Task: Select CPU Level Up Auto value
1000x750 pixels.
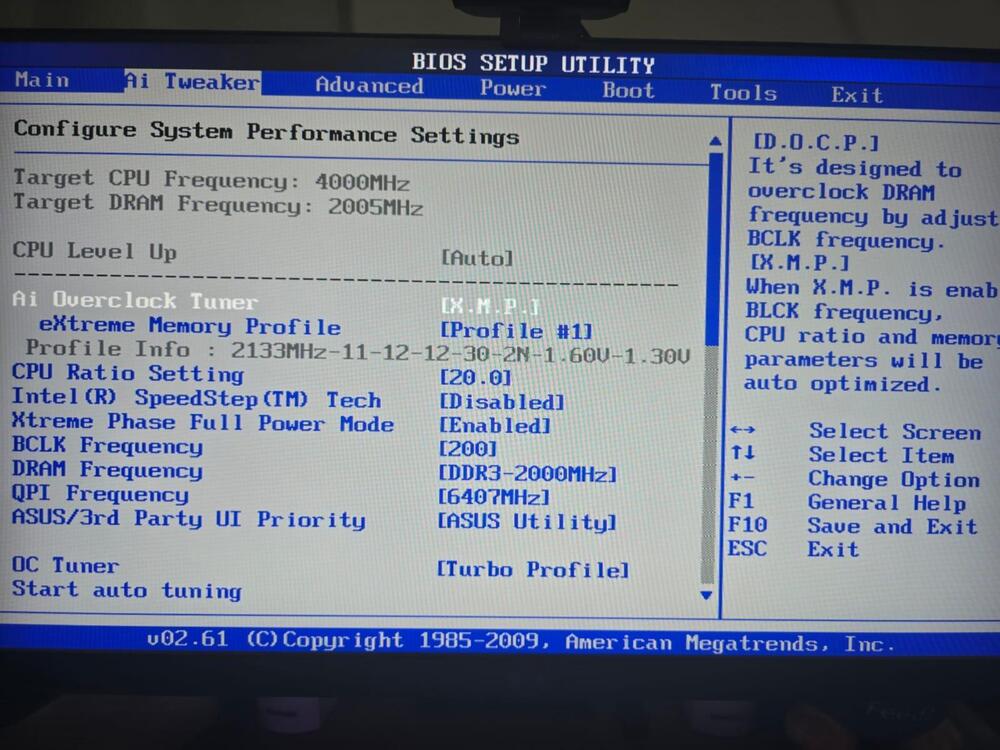Action: coord(477,258)
